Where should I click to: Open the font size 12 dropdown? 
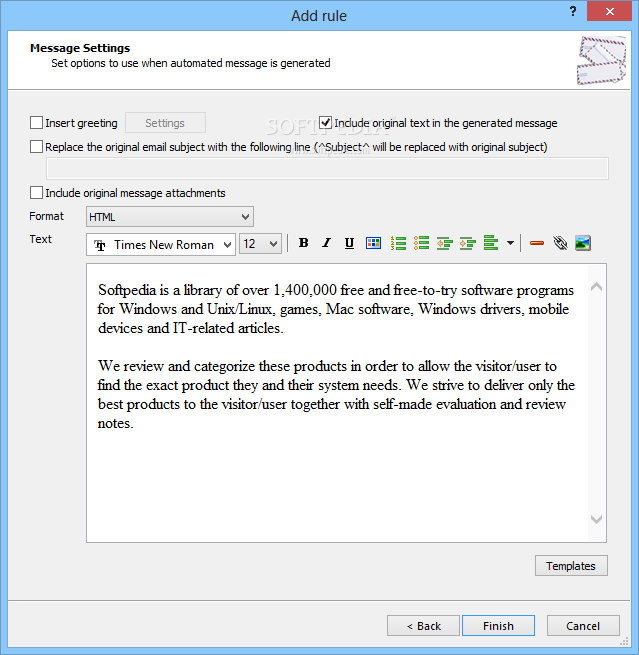pyautogui.click(x=260, y=244)
